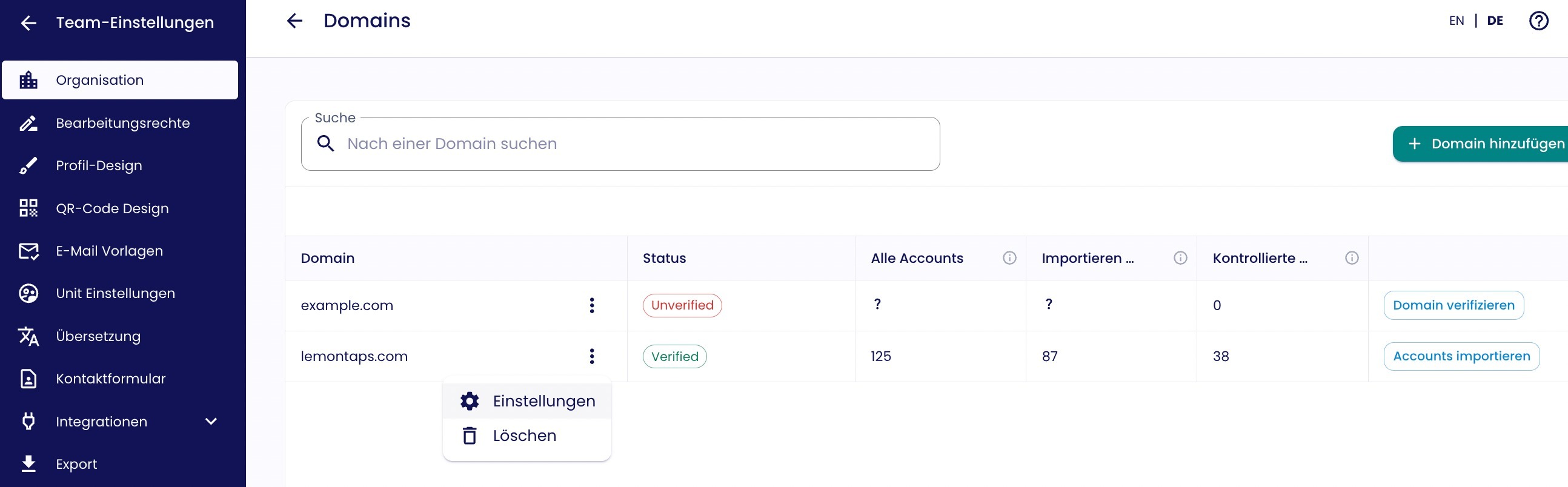Screen dimensions: 1568x487
Task: Switch language to EN
Action: tap(1456, 21)
